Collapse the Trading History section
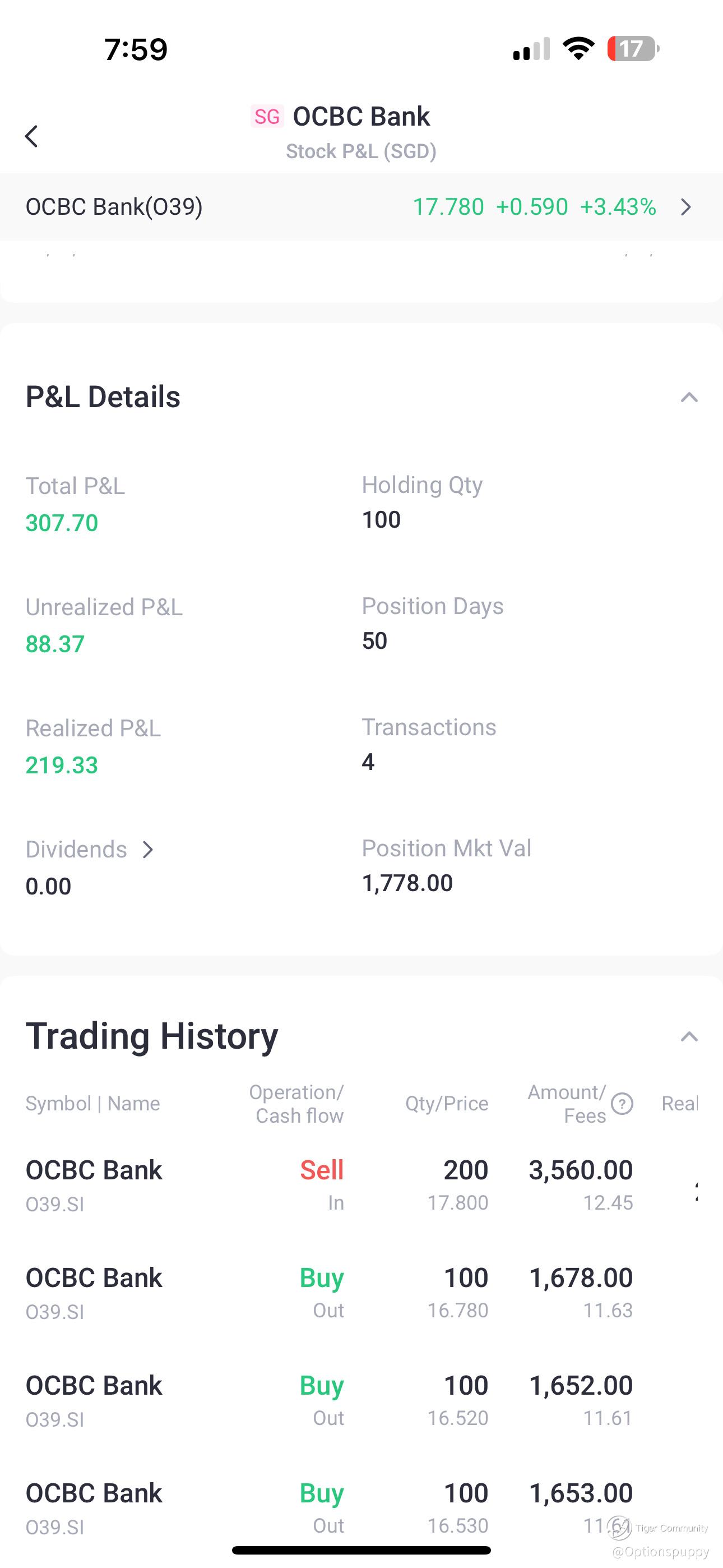Viewport: 723px width, 1568px height. (689, 1036)
